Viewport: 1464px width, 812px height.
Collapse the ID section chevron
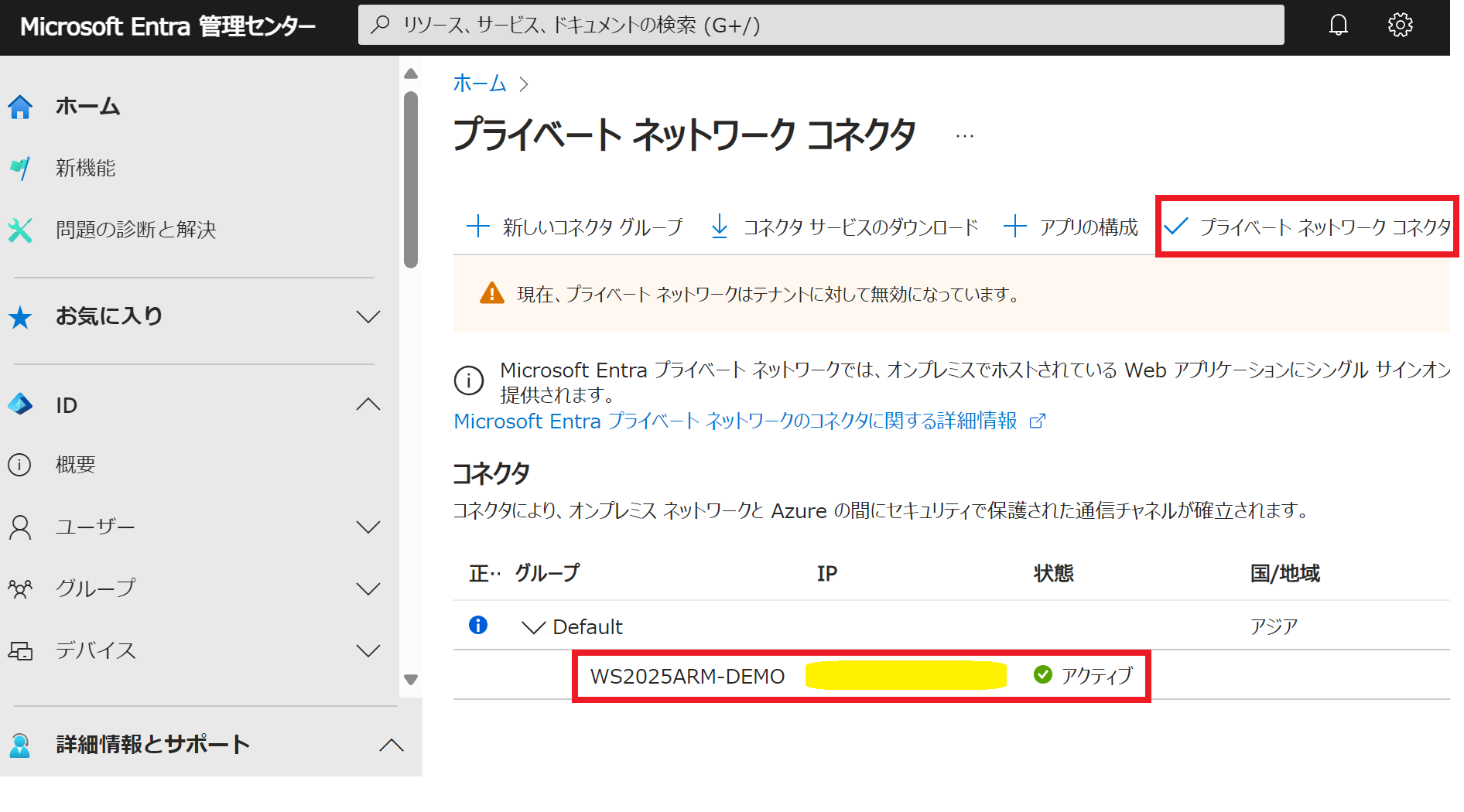point(368,404)
